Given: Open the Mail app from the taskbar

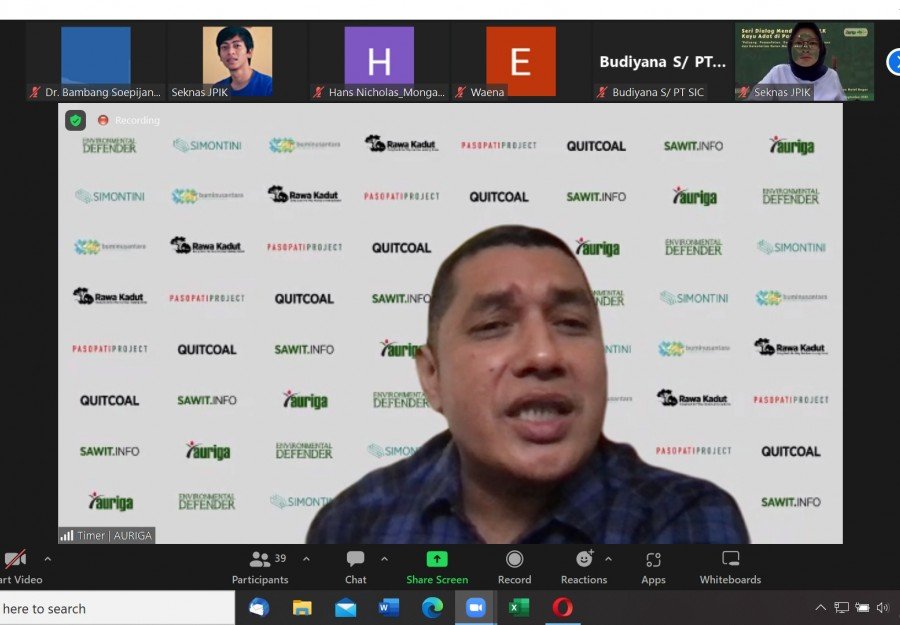Looking at the screenshot, I should [x=346, y=608].
